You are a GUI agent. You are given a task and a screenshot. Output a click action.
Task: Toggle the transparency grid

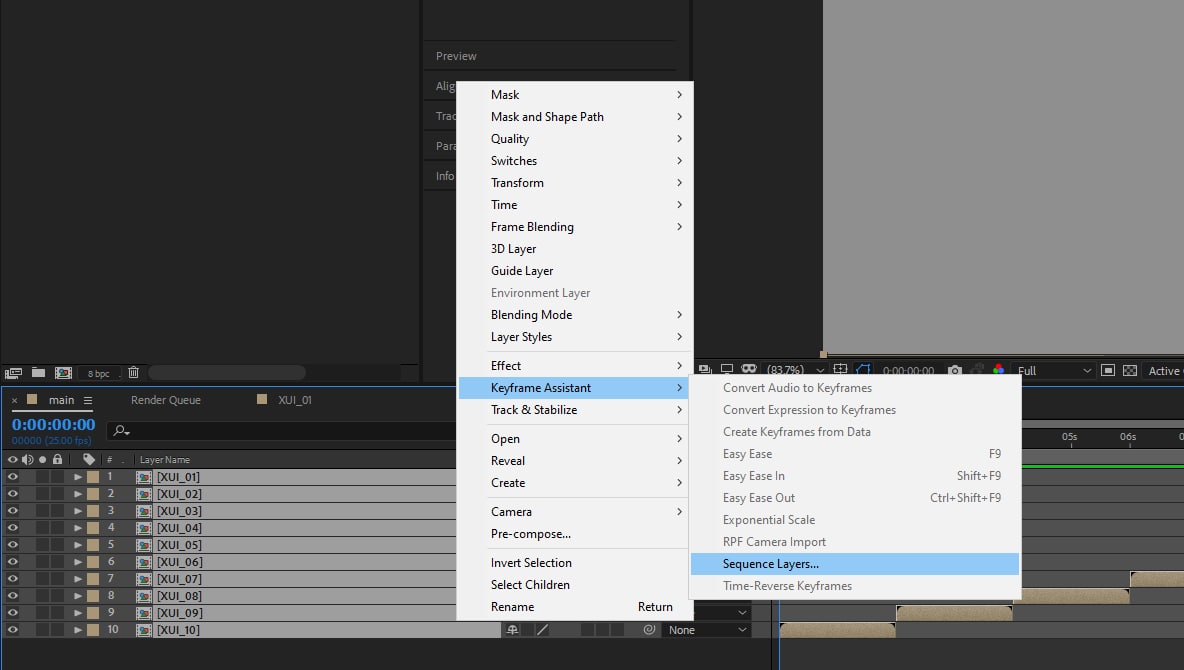pos(1130,370)
